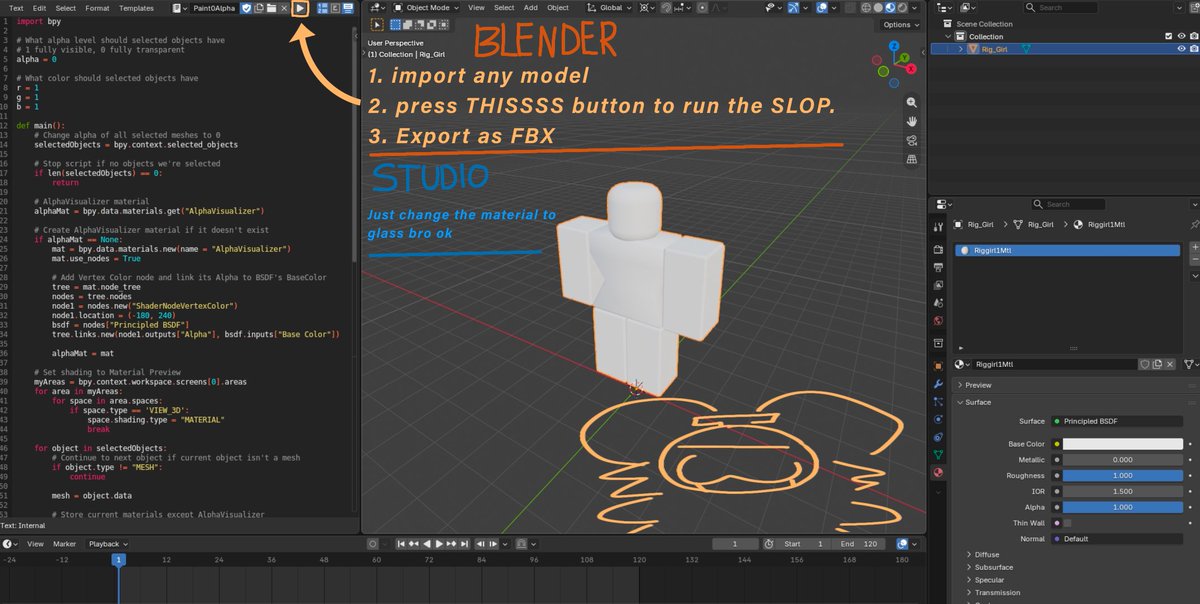Open the Tool properties tab
Viewport: 1200px width, 604px height.
pos(938,226)
